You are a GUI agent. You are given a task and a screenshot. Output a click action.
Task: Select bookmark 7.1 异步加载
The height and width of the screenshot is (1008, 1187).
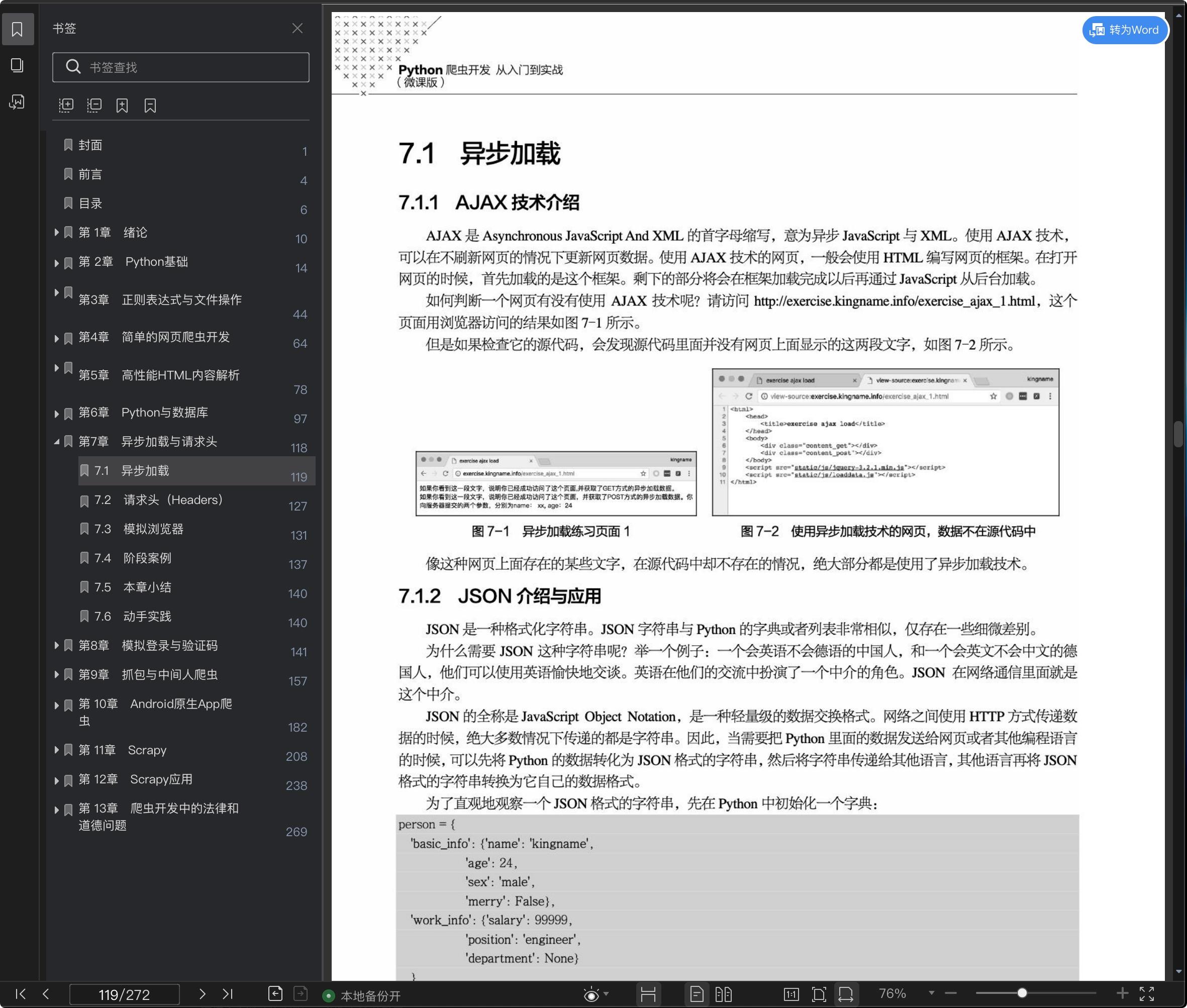pyautogui.click(x=196, y=471)
